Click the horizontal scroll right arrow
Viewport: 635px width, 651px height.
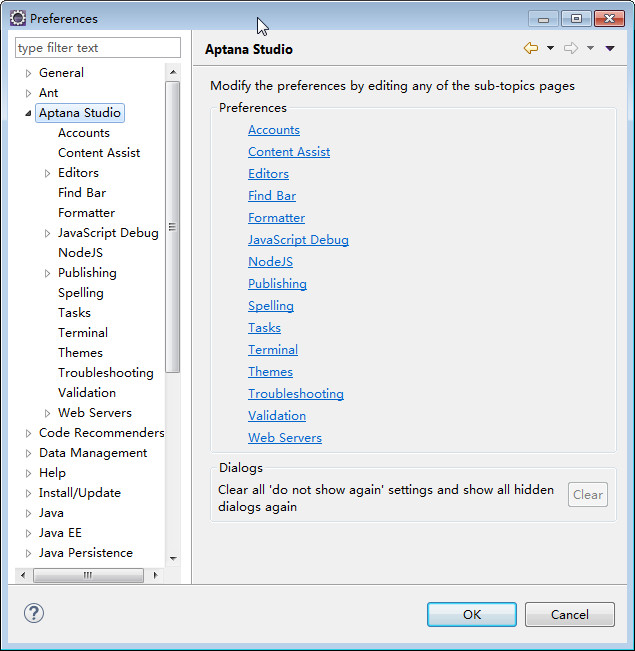pos(155,575)
